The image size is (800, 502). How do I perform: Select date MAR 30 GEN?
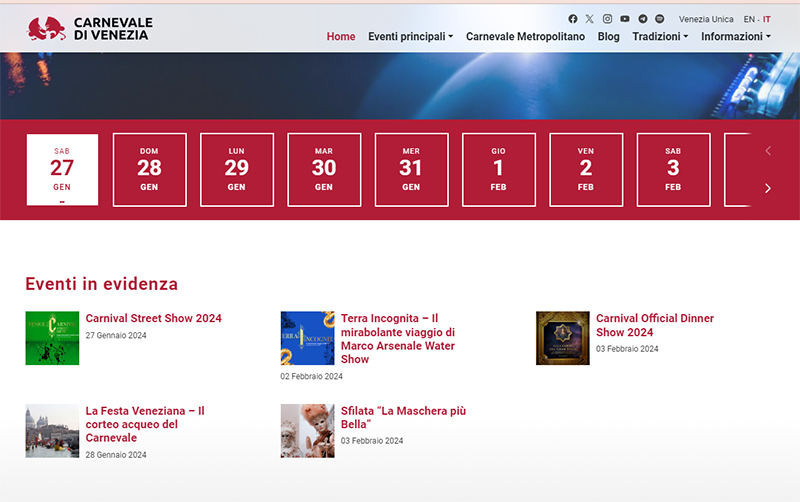click(324, 170)
